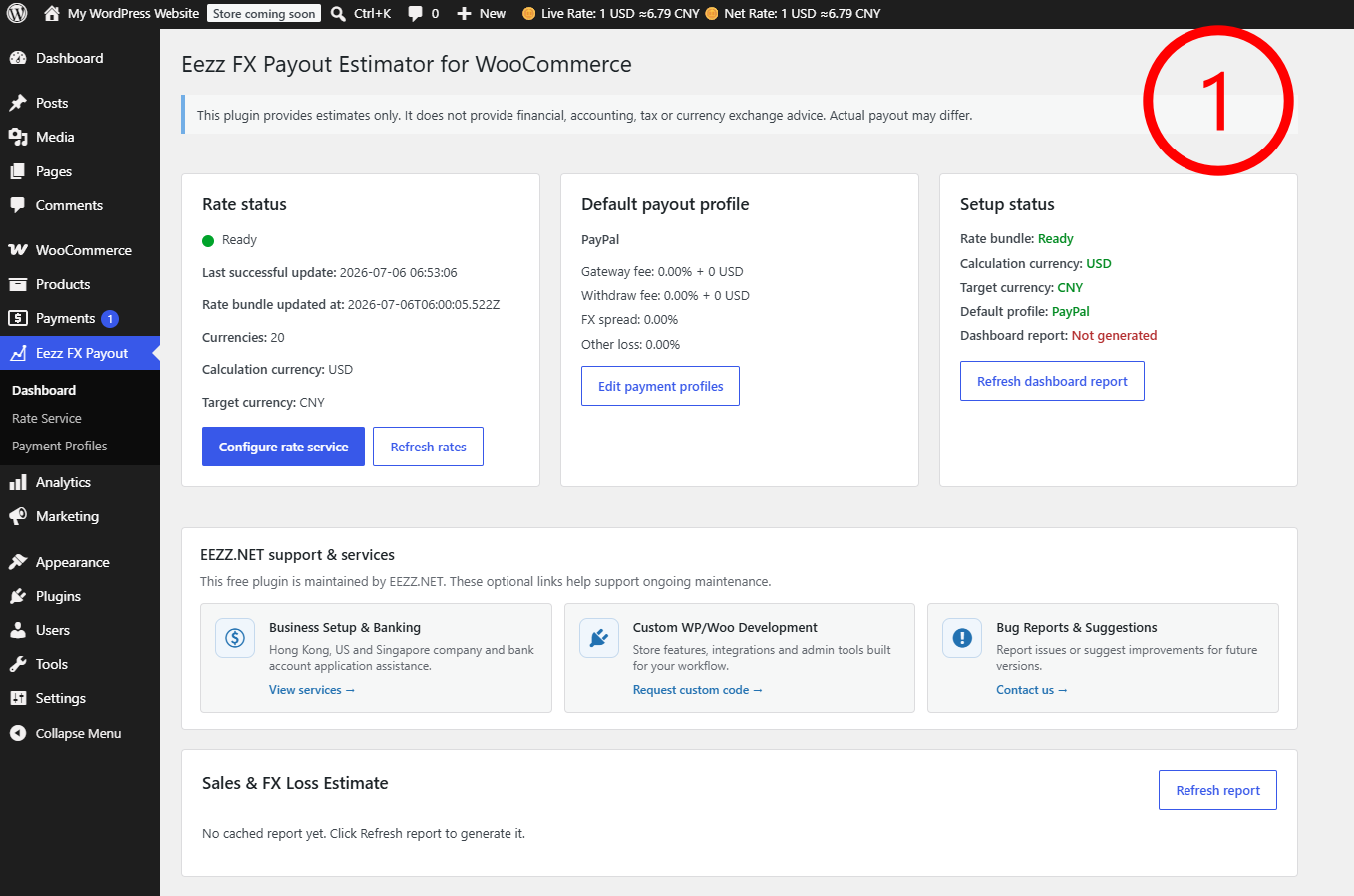Click the Tools wrench icon
This screenshot has width=1354, height=896.
coord(18,664)
